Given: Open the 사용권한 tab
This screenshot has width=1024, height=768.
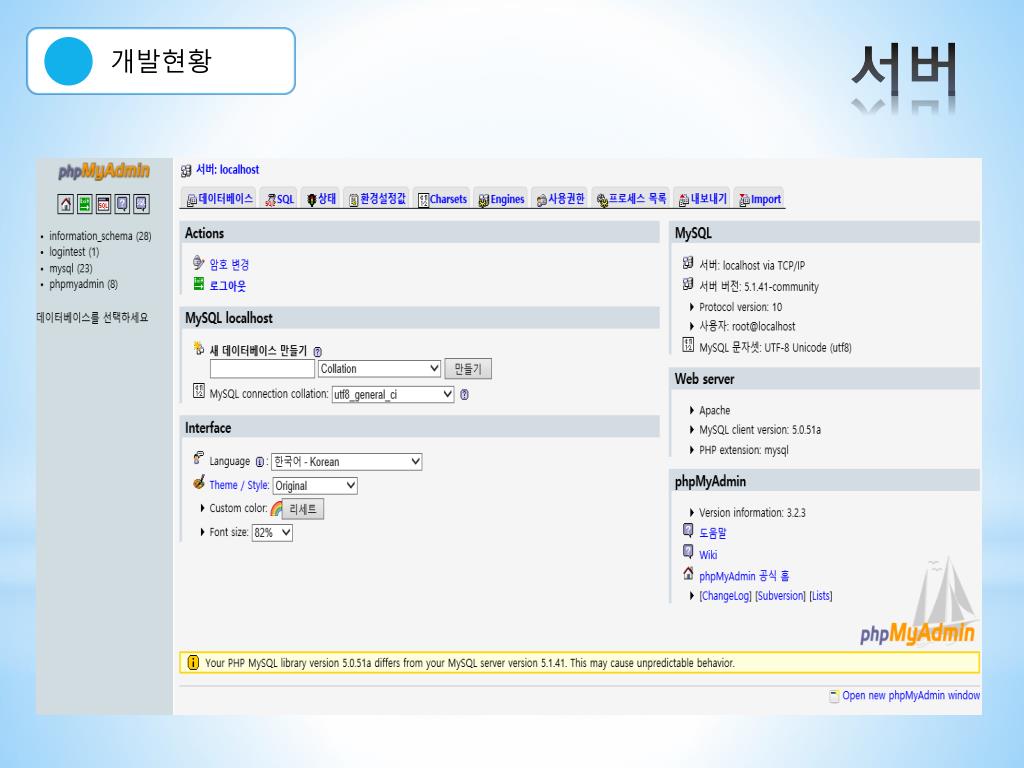Looking at the screenshot, I should coord(560,199).
